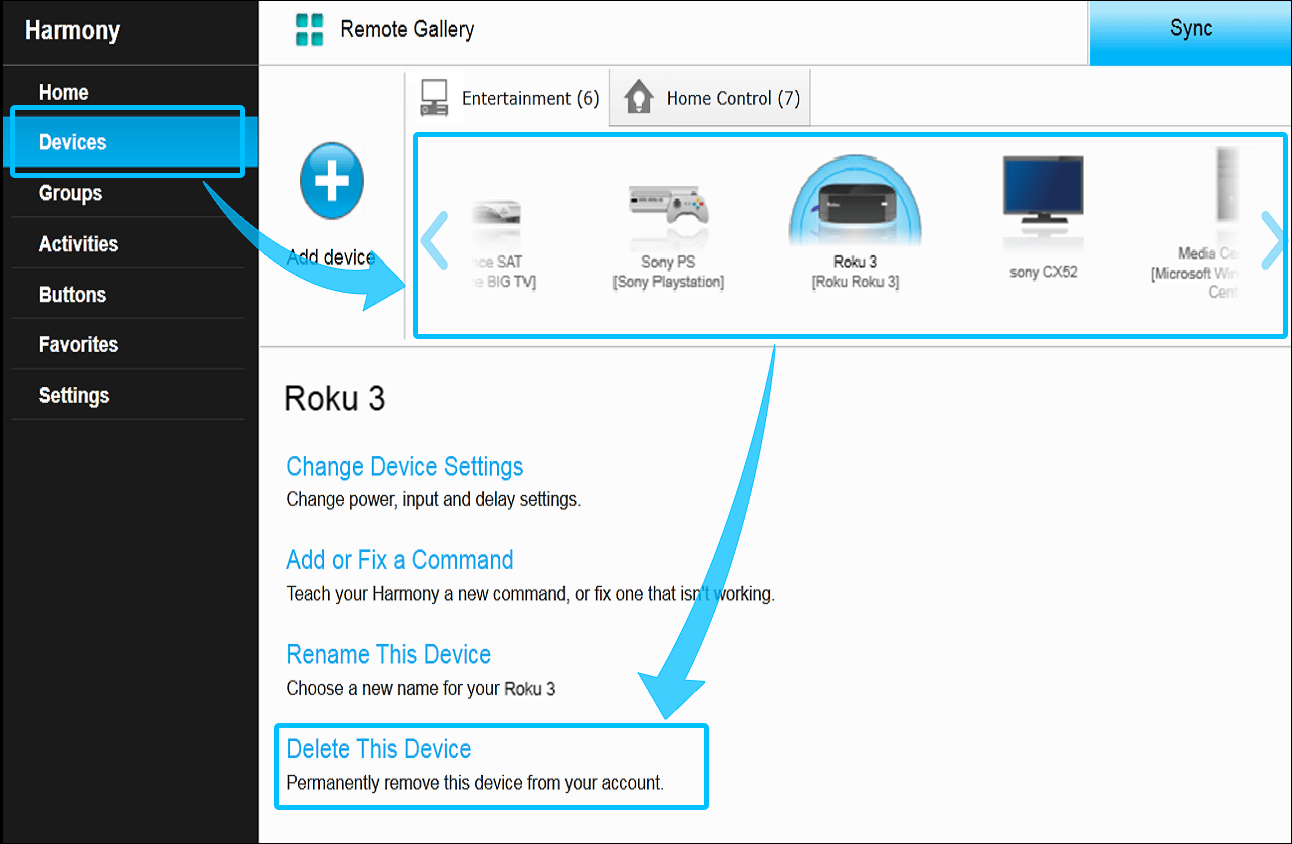The height and width of the screenshot is (844, 1292).
Task: Open the Add or Fix a Command link
Action: pyautogui.click(x=399, y=560)
